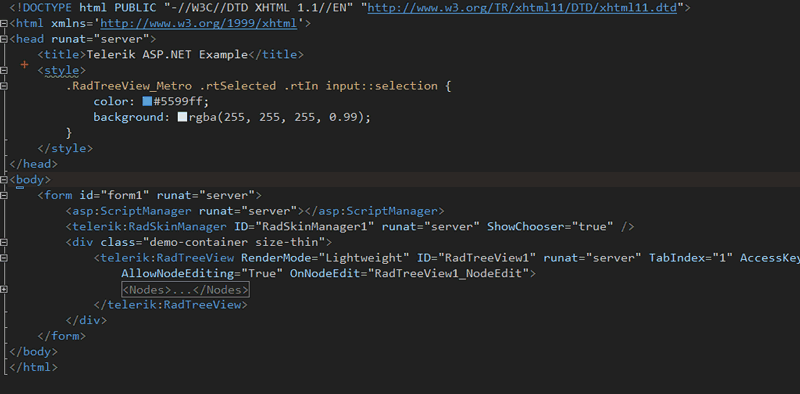
Task: Collapse the demo-container div region
Action: [x=4, y=242]
